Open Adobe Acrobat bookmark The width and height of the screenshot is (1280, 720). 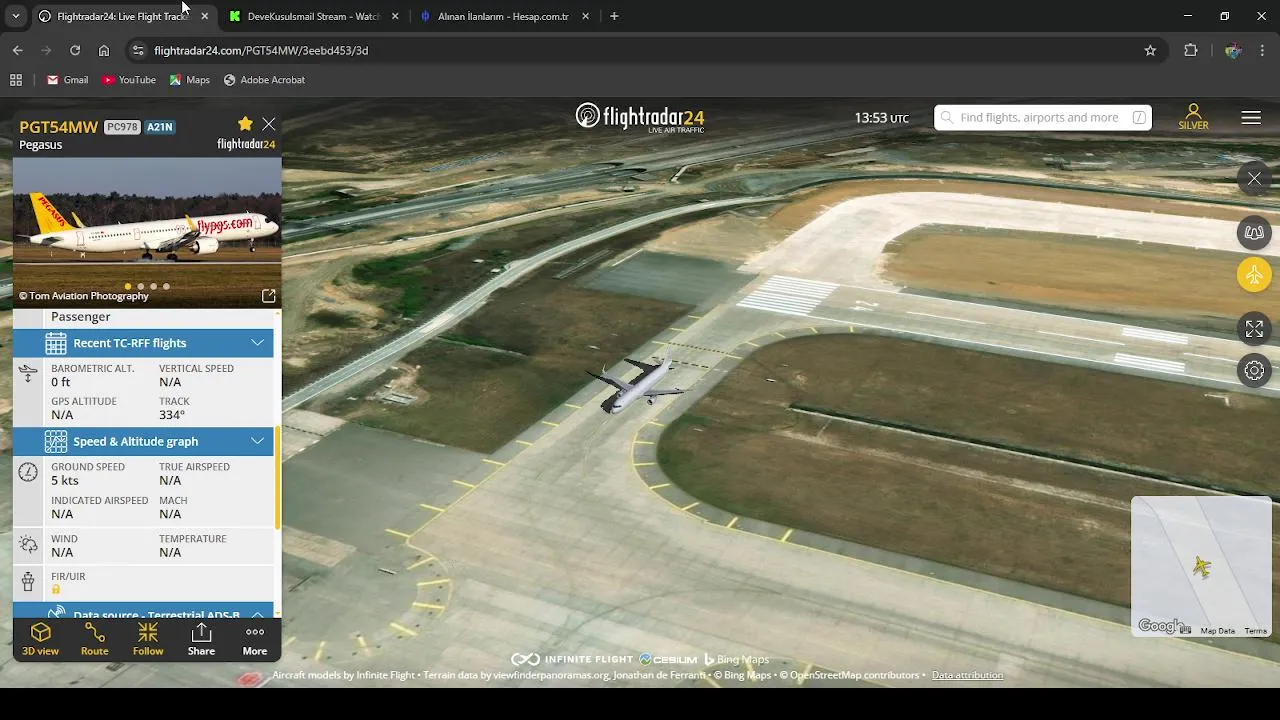pyautogui.click(x=265, y=80)
